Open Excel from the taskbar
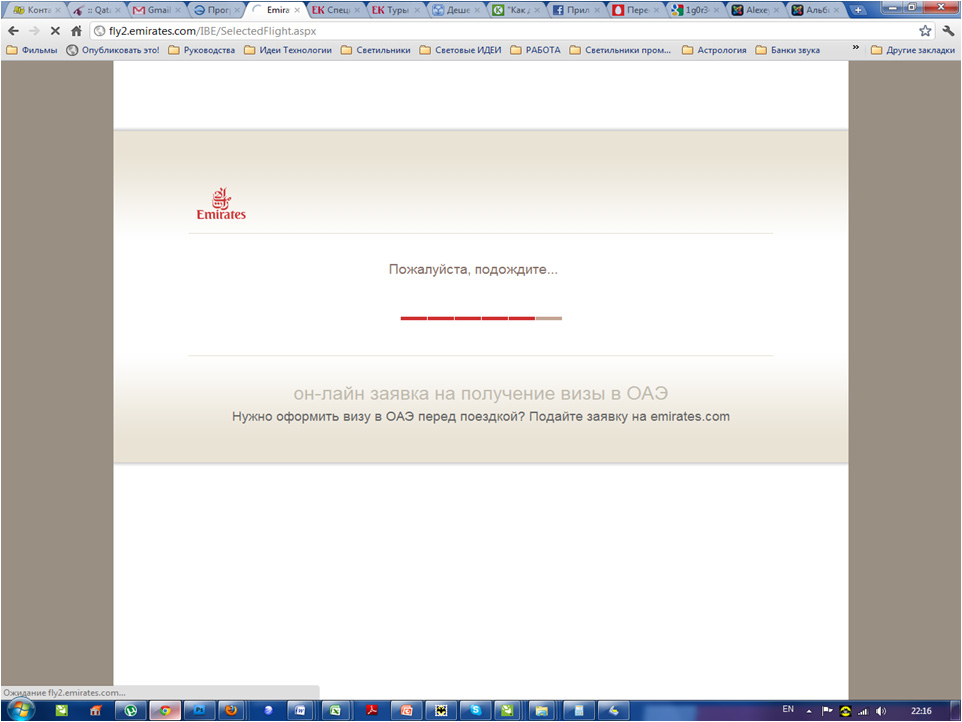Screen dimensions: 962x722 coord(335,710)
